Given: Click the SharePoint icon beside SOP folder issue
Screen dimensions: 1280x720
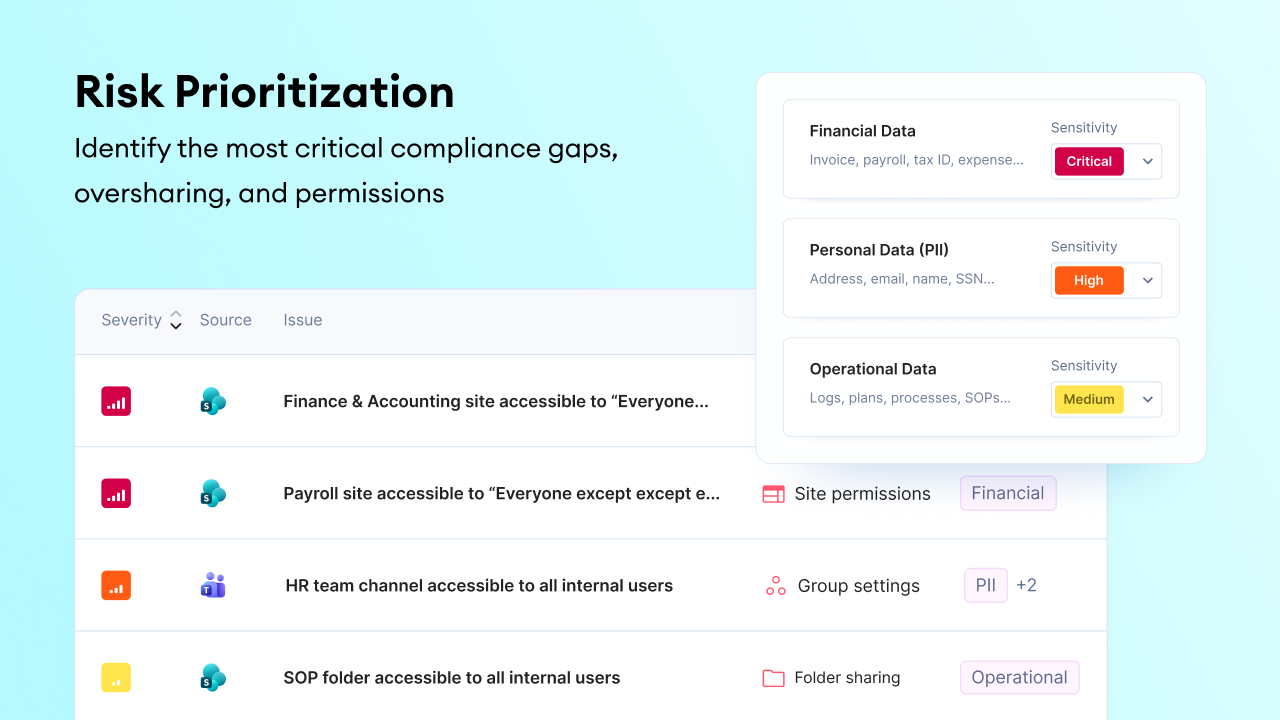Looking at the screenshot, I should pos(213,677).
